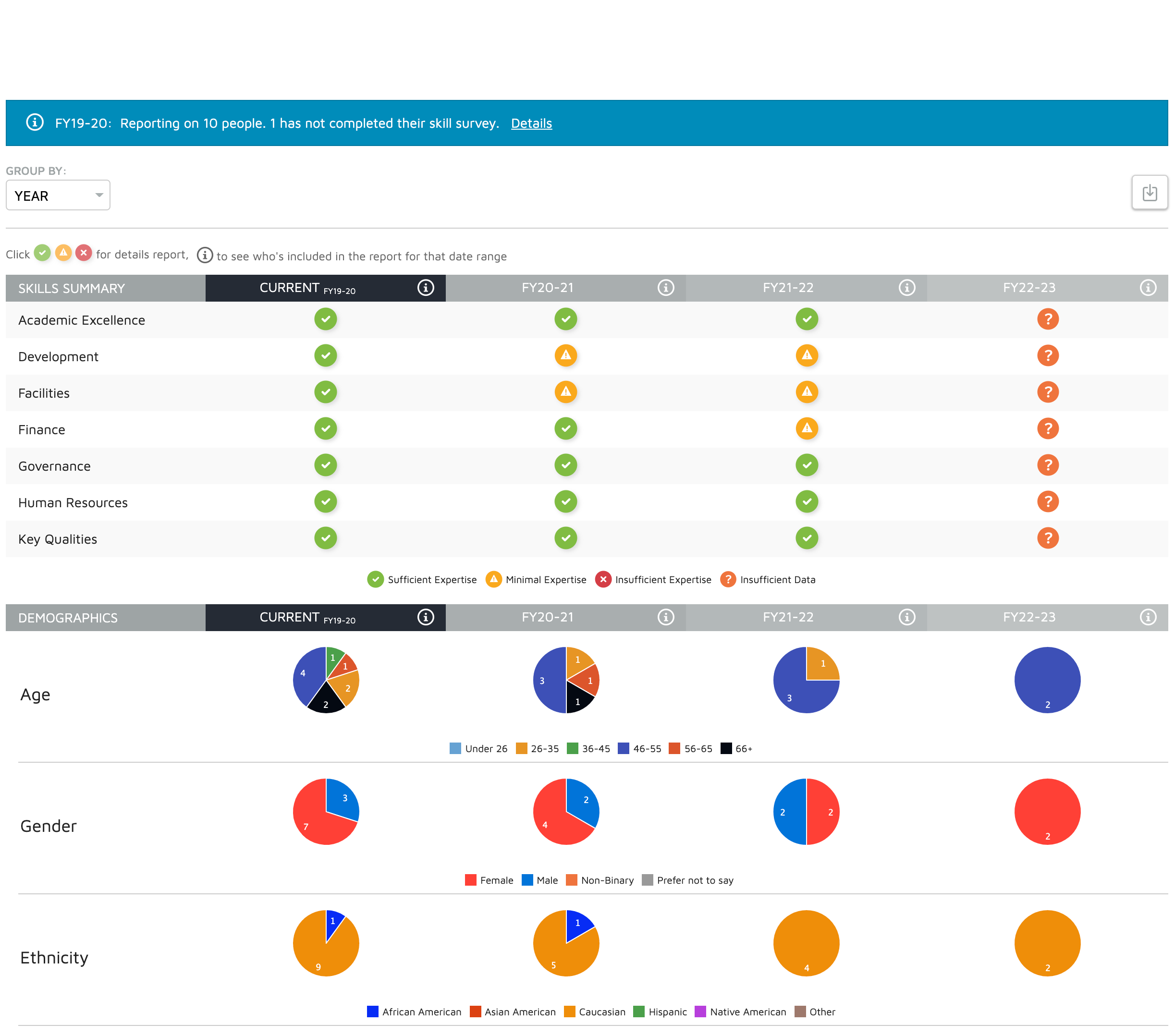Click the banner info icon beside FY19-20
The width and height of the screenshot is (1175, 1036).
click(35, 122)
